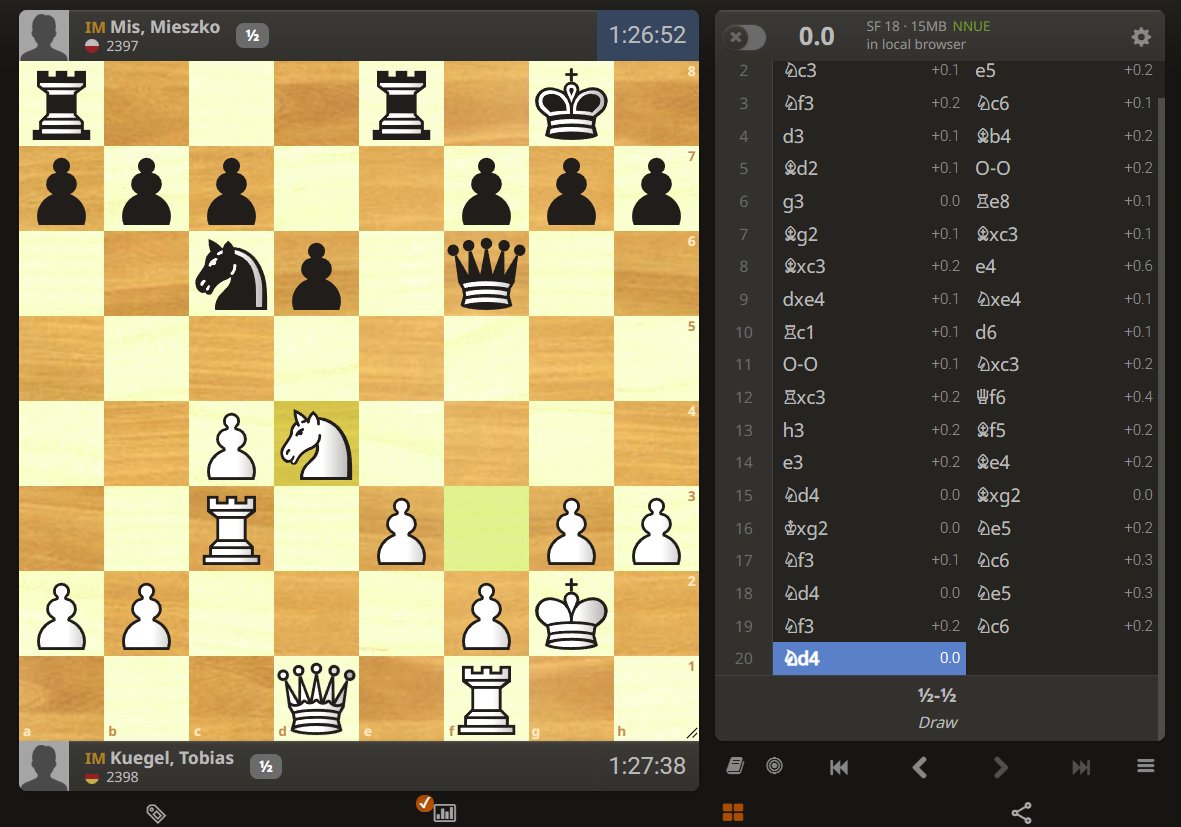
Task: Click Mis Mieszko's avatar
Action: click(x=44, y=35)
